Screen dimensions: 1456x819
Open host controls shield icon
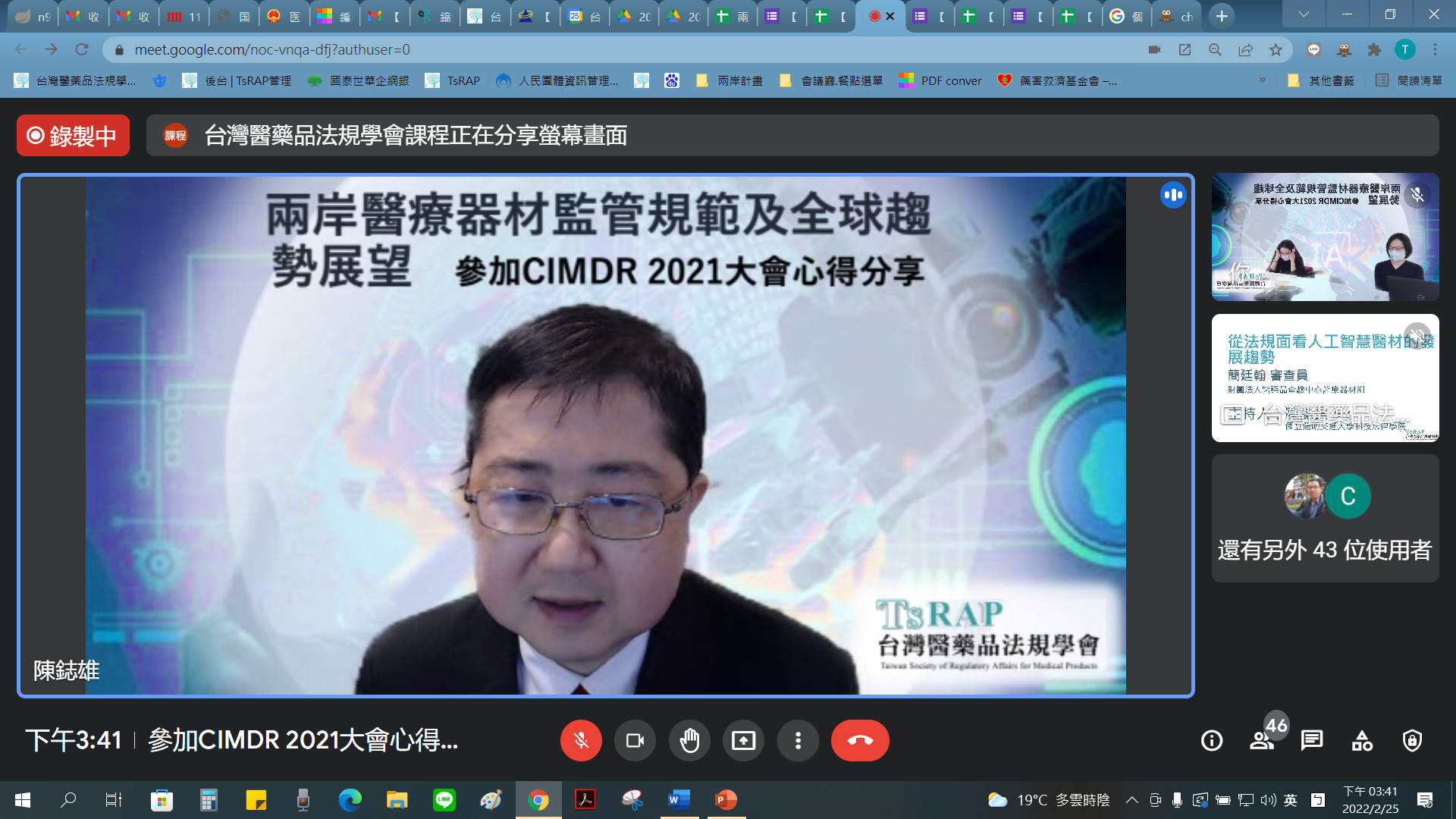click(1412, 740)
